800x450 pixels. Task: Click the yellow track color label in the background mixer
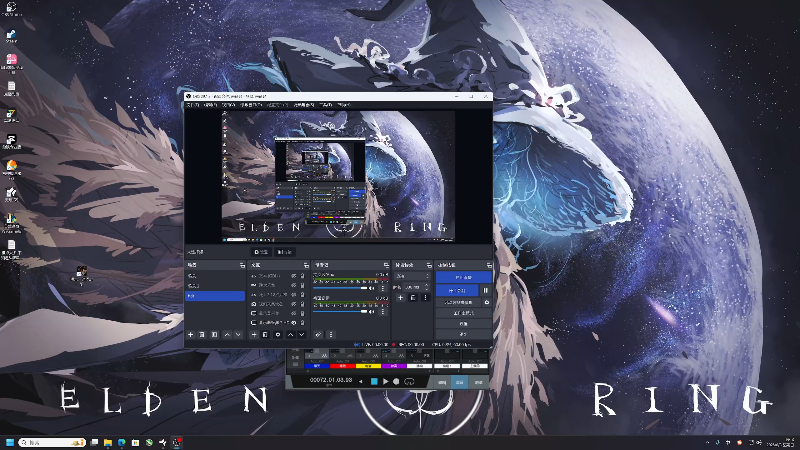point(368,366)
